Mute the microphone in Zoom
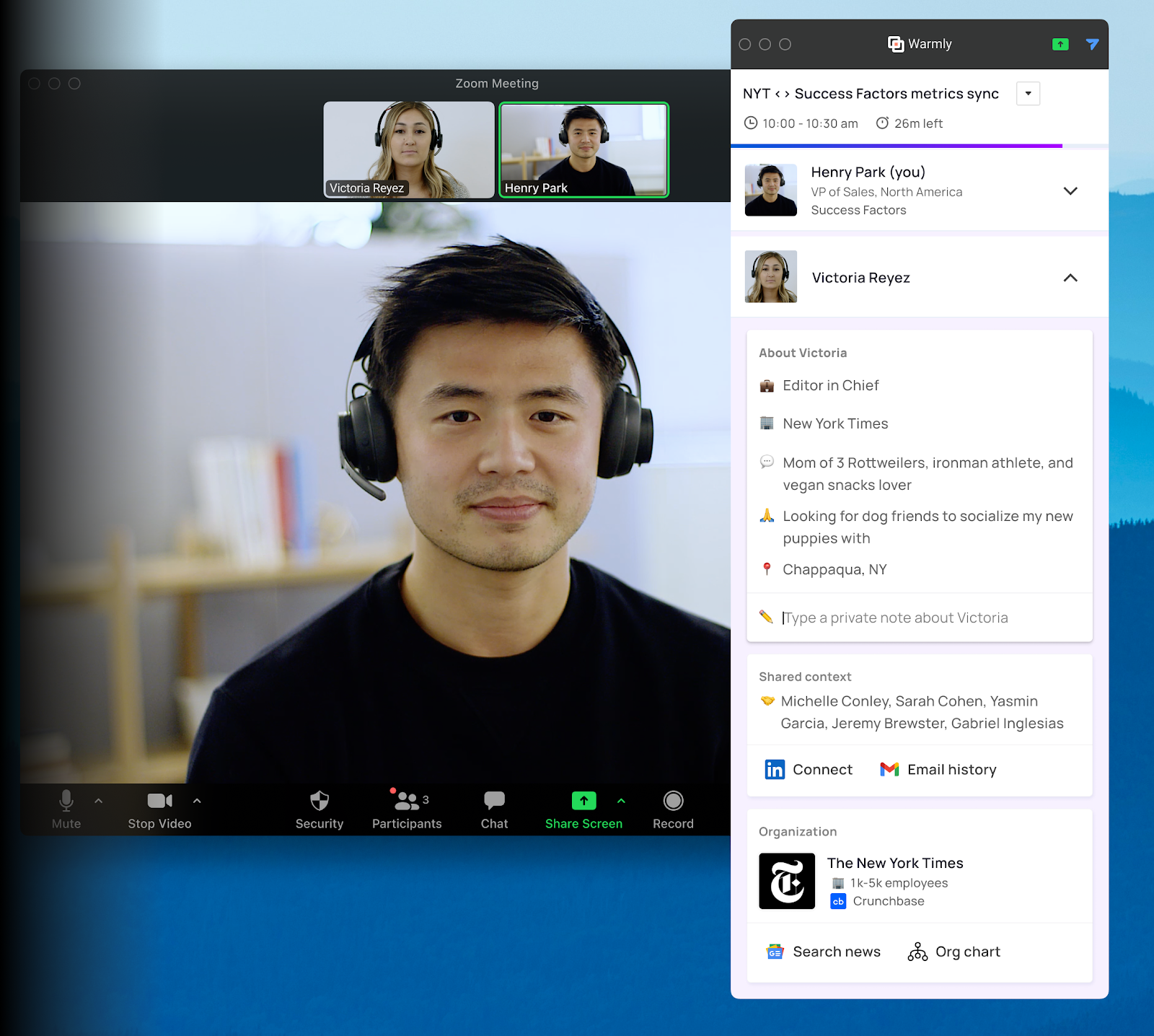 pos(66,809)
